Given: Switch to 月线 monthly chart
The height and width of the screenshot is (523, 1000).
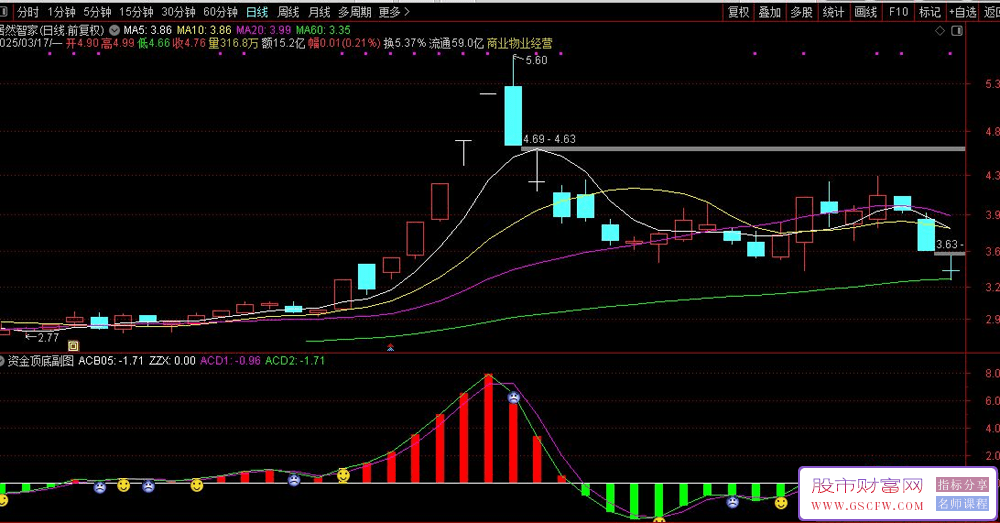Looking at the screenshot, I should pyautogui.click(x=319, y=12).
